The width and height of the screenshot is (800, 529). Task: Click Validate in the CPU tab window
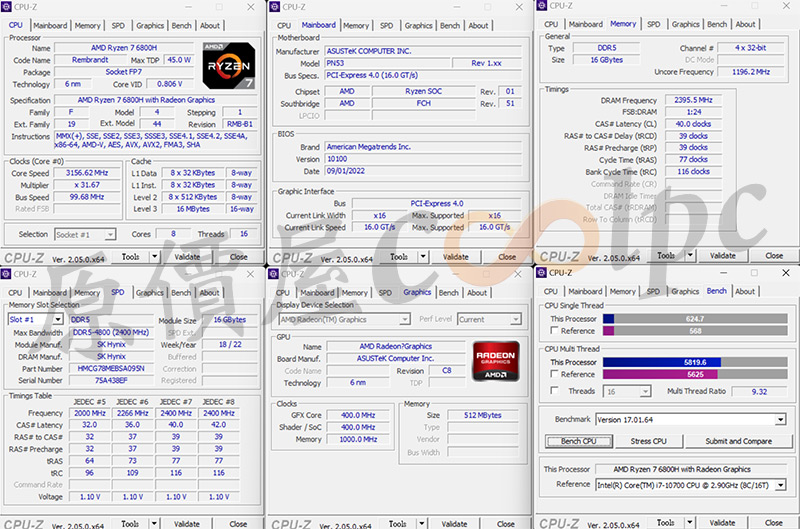pyautogui.click(x=187, y=257)
